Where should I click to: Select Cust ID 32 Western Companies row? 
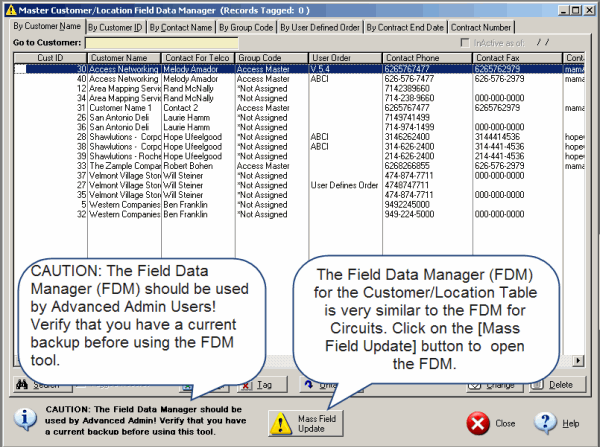[299, 214]
